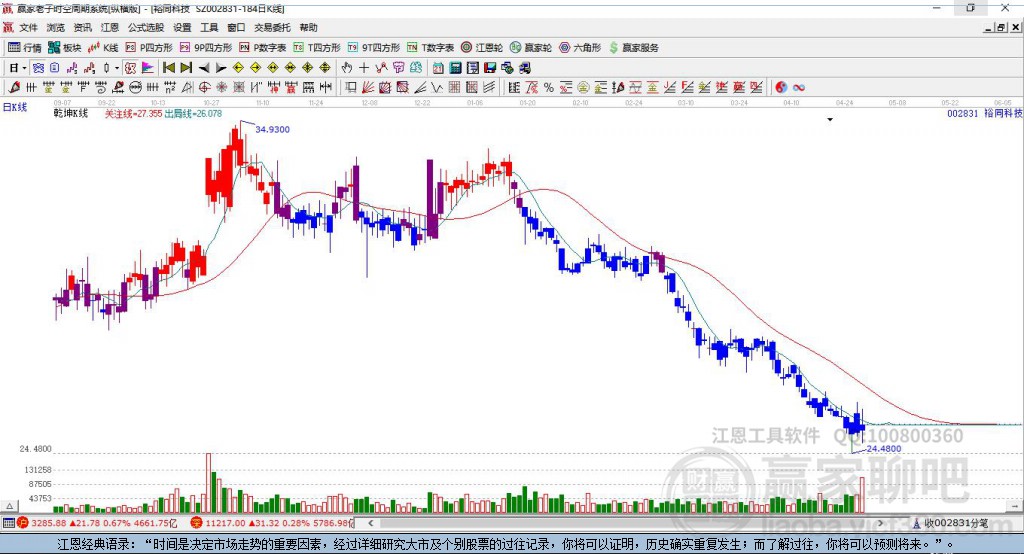Click the triangle ruler drawing icon
Screen dimensions: 1024x554
(x=187, y=87)
